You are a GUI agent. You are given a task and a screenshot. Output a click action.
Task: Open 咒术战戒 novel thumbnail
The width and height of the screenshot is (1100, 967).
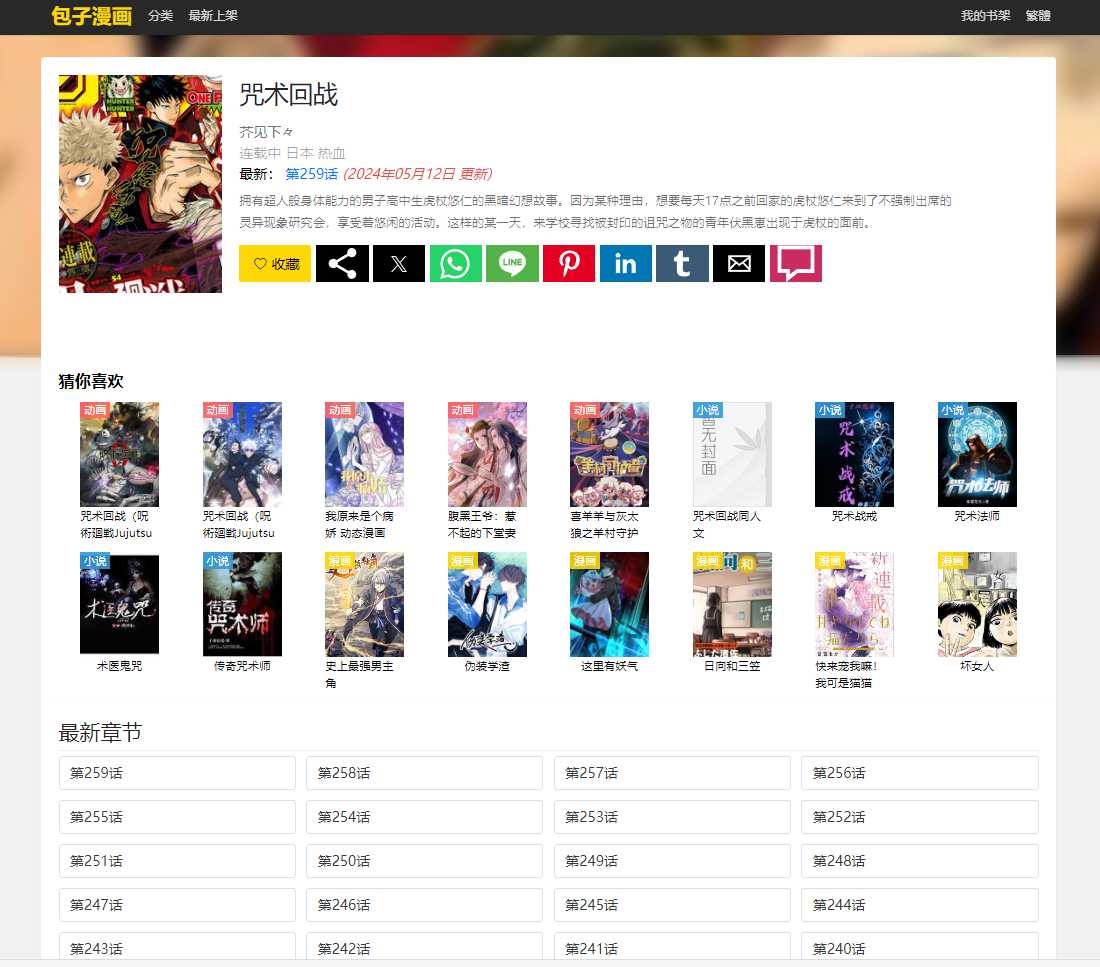tap(854, 454)
